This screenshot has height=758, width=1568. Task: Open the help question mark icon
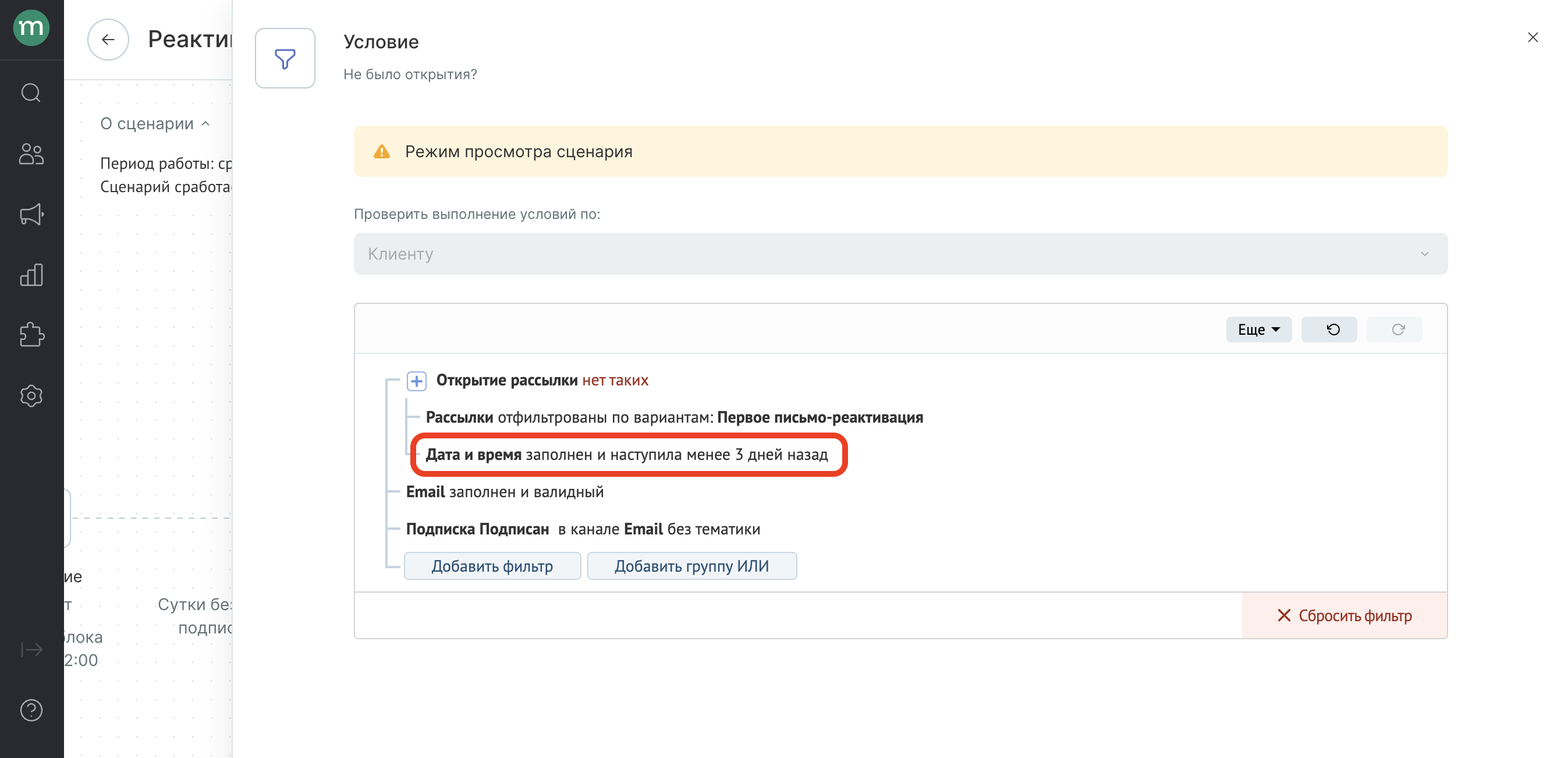pos(31,710)
